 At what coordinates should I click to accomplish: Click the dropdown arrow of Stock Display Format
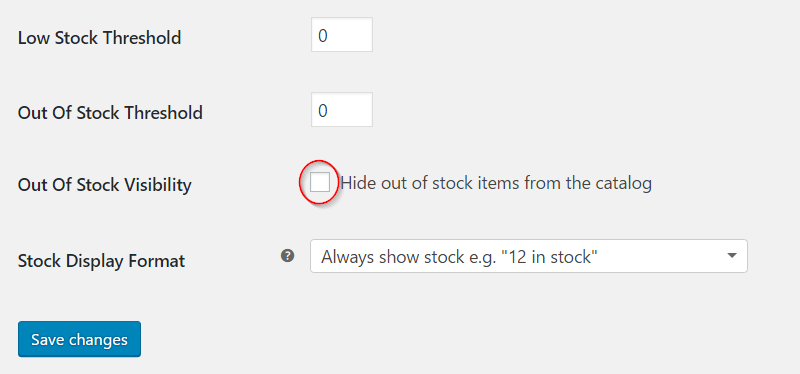pyautogui.click(x=732, y=256)
